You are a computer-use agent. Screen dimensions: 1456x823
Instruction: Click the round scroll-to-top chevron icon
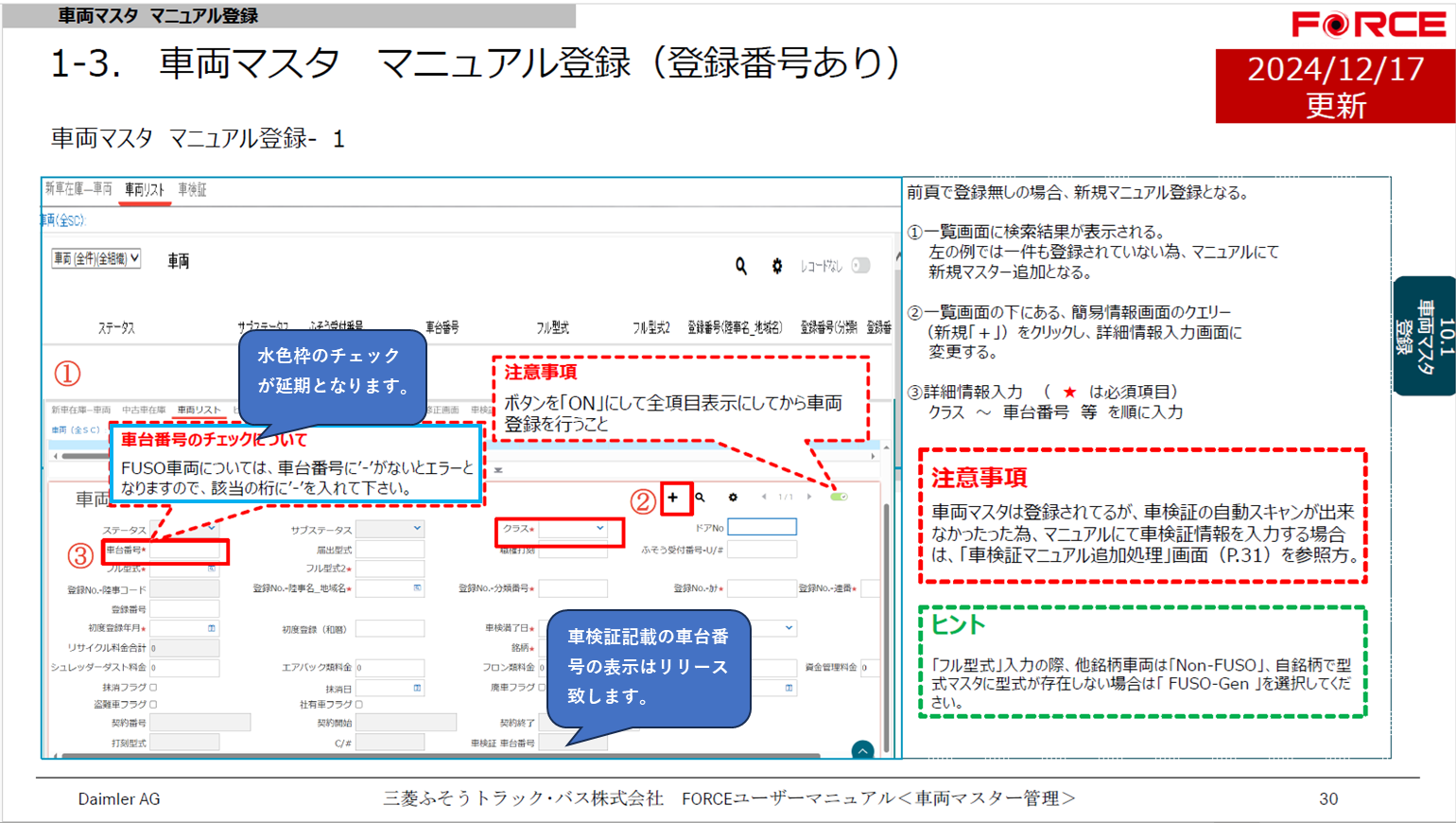point(862,750)
